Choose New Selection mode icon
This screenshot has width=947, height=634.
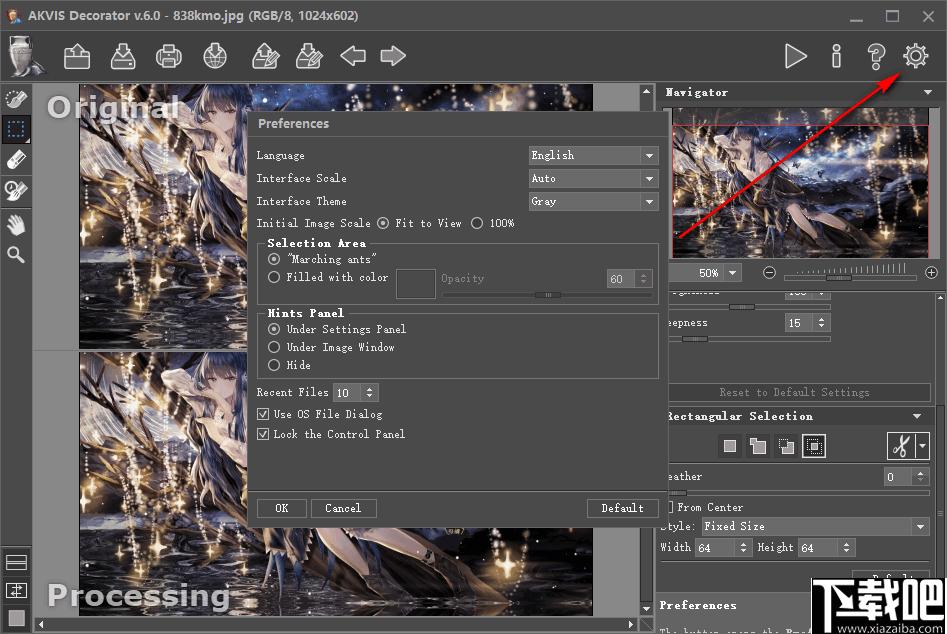tap(730, 446)
